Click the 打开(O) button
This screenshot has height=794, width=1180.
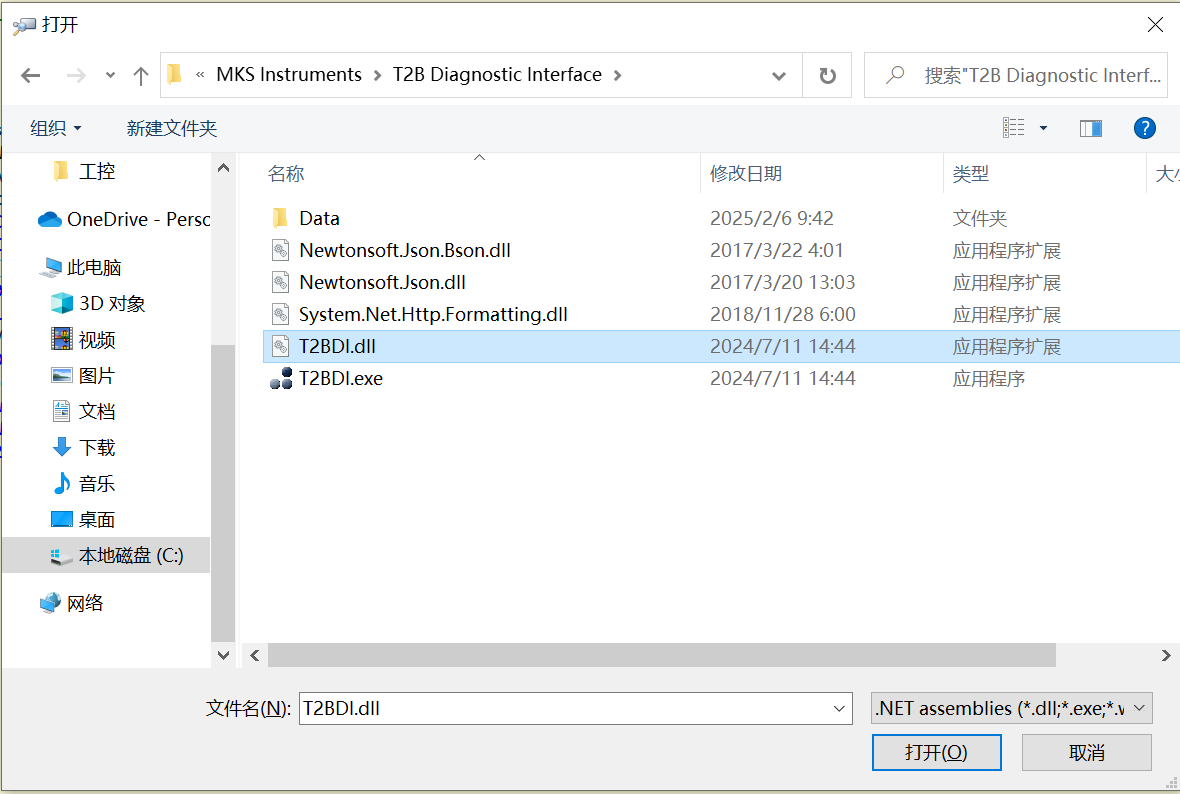coord(936,752)
